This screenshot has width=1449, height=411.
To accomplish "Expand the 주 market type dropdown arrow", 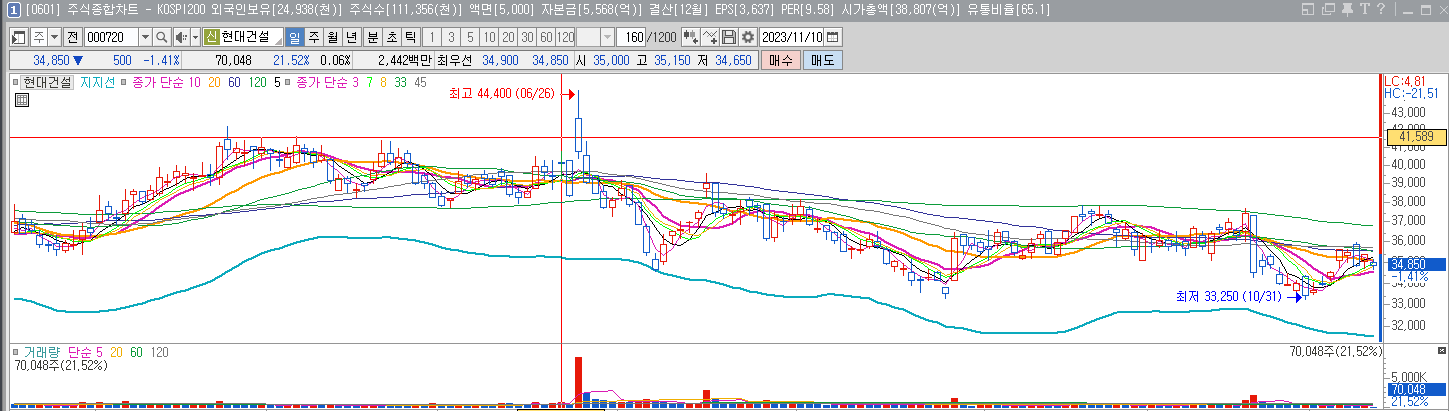I will click(55, 37).
